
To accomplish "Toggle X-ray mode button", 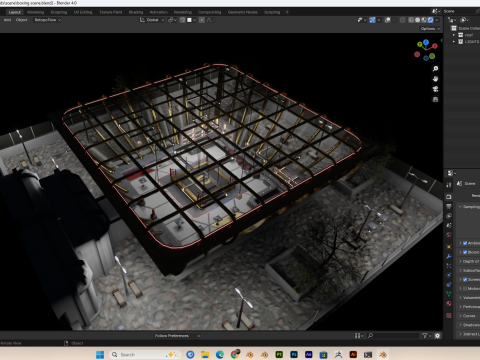I will 403,20.
